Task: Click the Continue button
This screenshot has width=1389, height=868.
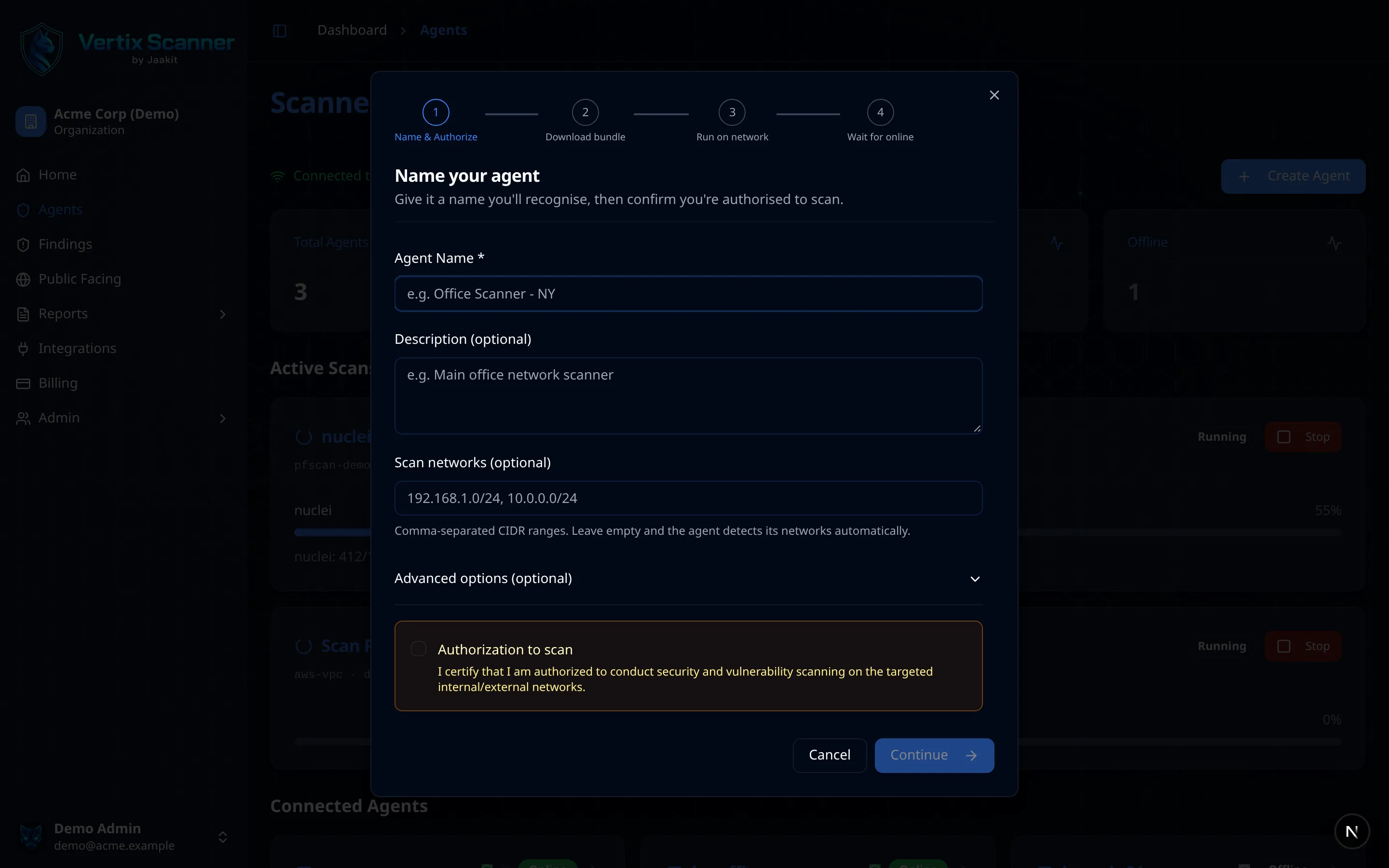Action: coord(934,755)
